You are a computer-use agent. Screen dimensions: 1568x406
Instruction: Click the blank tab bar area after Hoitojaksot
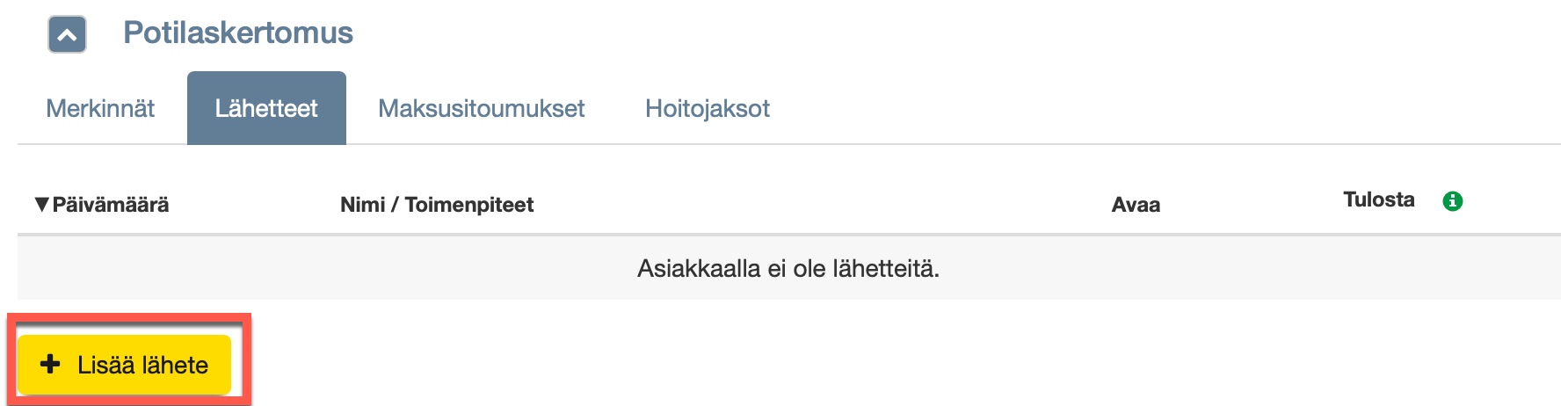tap(1143, 109)
